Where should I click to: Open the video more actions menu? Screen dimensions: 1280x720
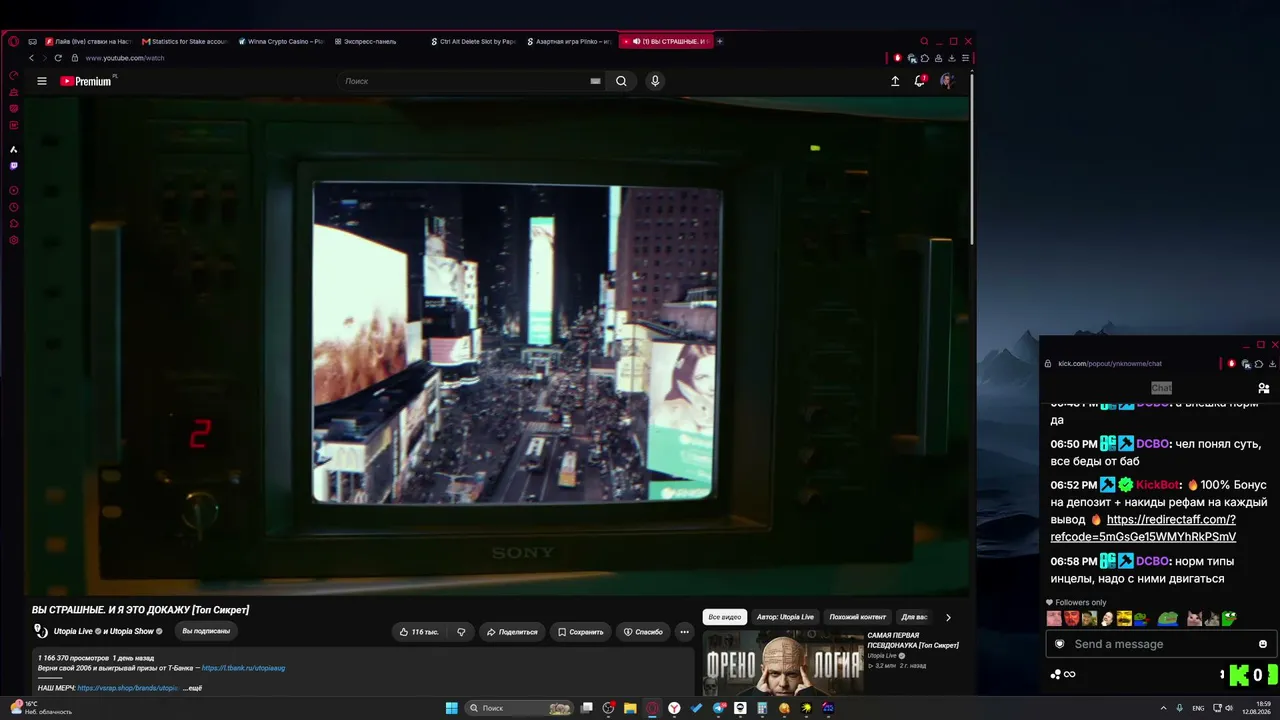tap(684, 632)
